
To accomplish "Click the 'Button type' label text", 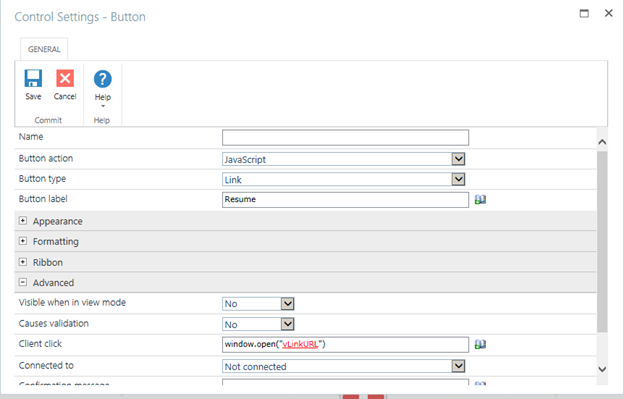I will coord(42,179).
